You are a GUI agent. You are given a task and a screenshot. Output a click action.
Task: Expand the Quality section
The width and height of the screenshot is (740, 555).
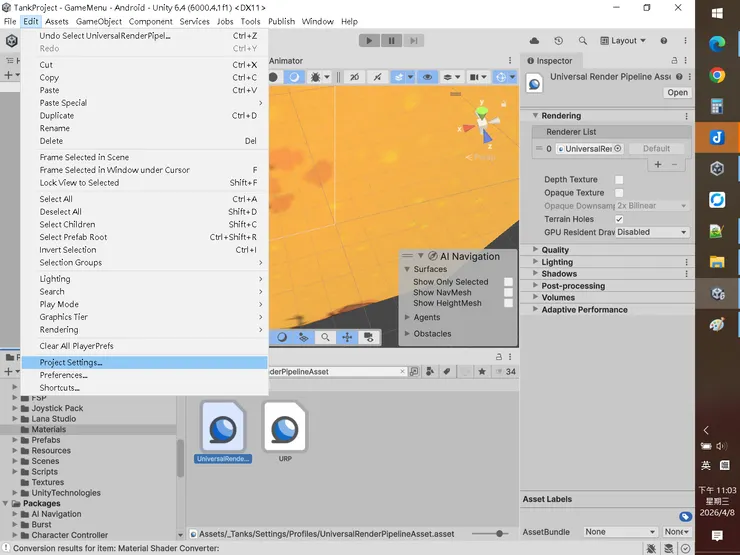point(535,250)
